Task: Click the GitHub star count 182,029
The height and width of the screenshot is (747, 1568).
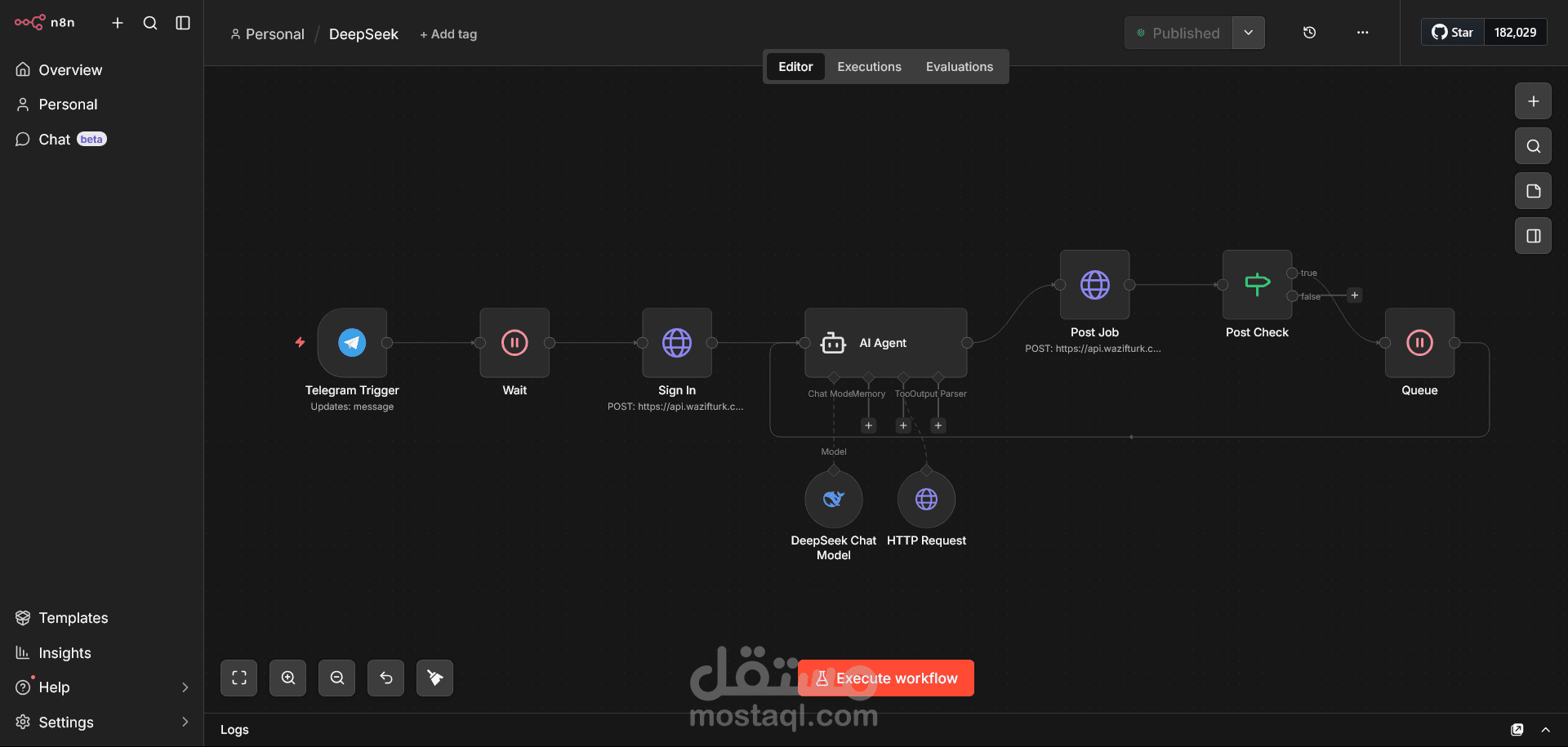Action: pos(1515,33)
